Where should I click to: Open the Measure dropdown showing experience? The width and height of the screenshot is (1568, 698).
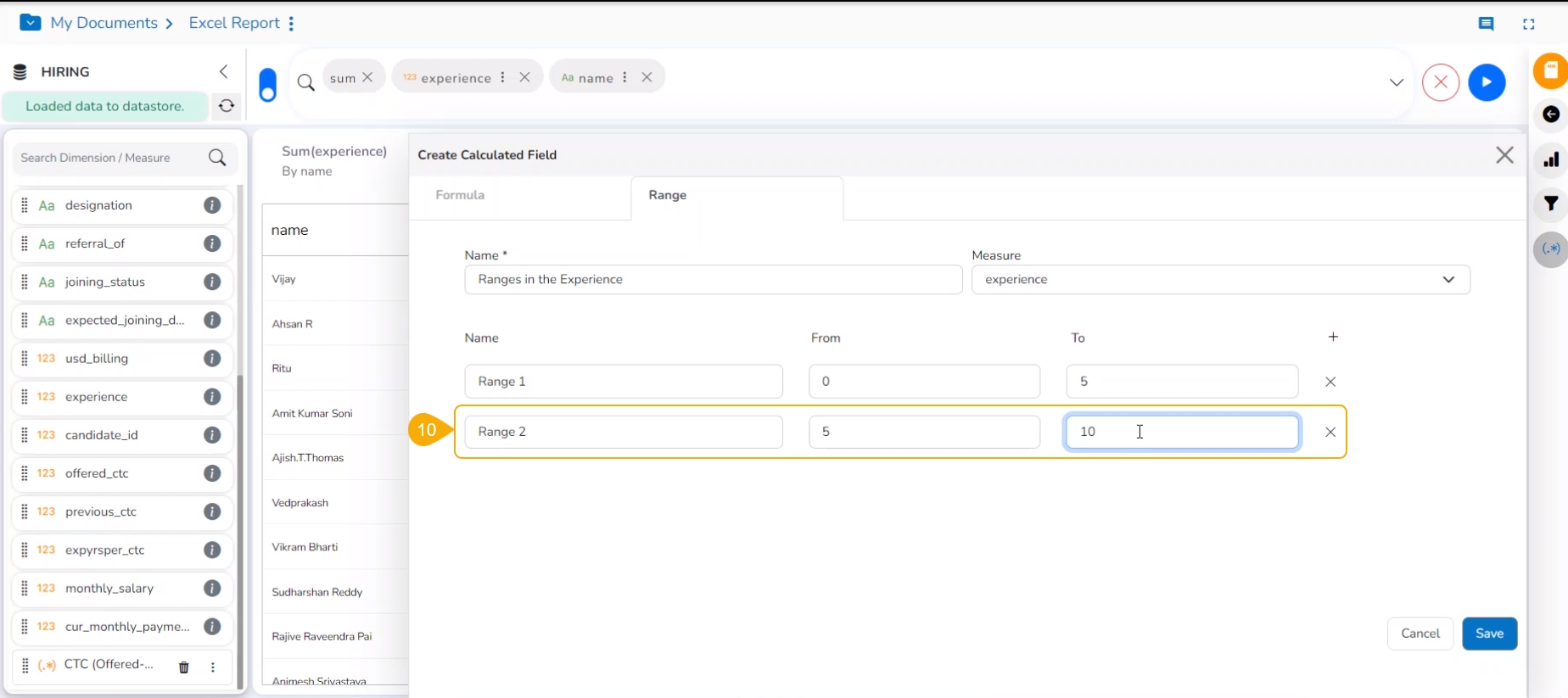[1219, 280]
